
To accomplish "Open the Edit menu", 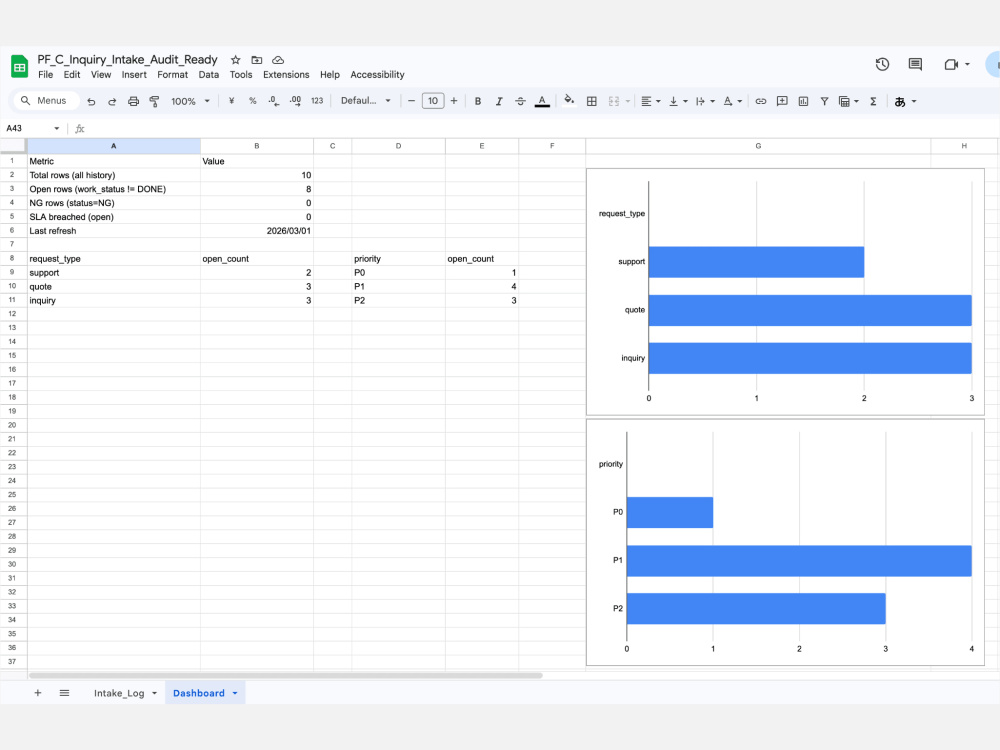I will pos(71,75).
